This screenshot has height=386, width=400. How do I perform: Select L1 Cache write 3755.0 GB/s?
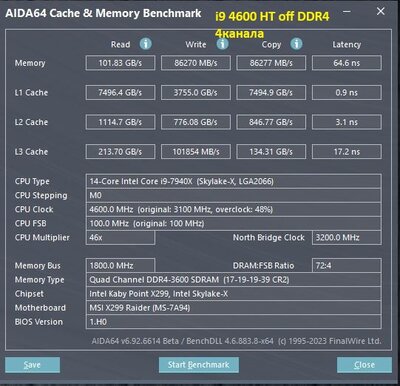(x=196, y=93)
